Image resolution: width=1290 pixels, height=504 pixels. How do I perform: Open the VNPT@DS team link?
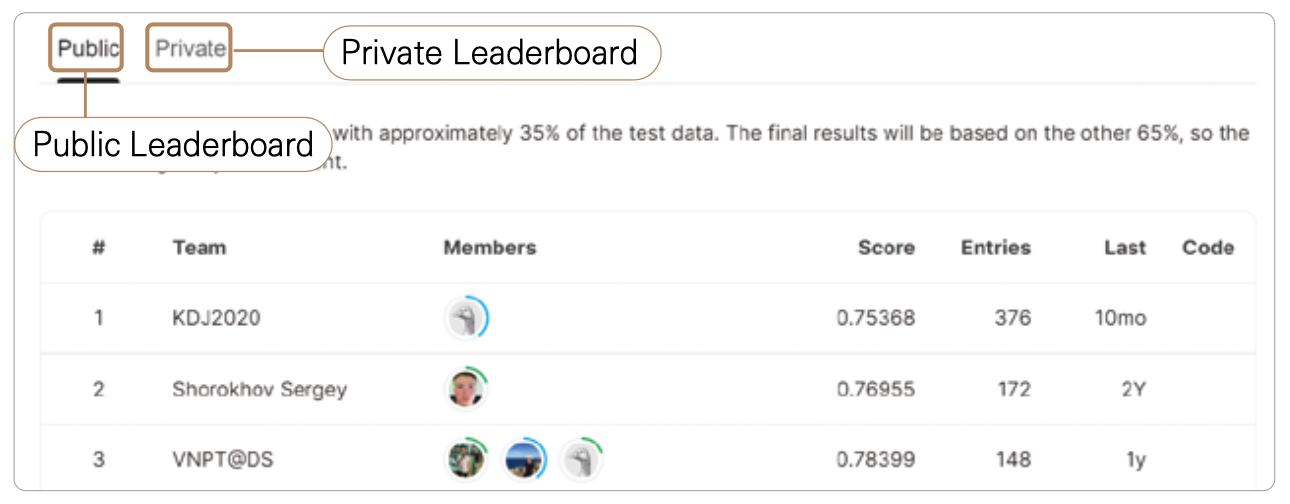(222, 460)
